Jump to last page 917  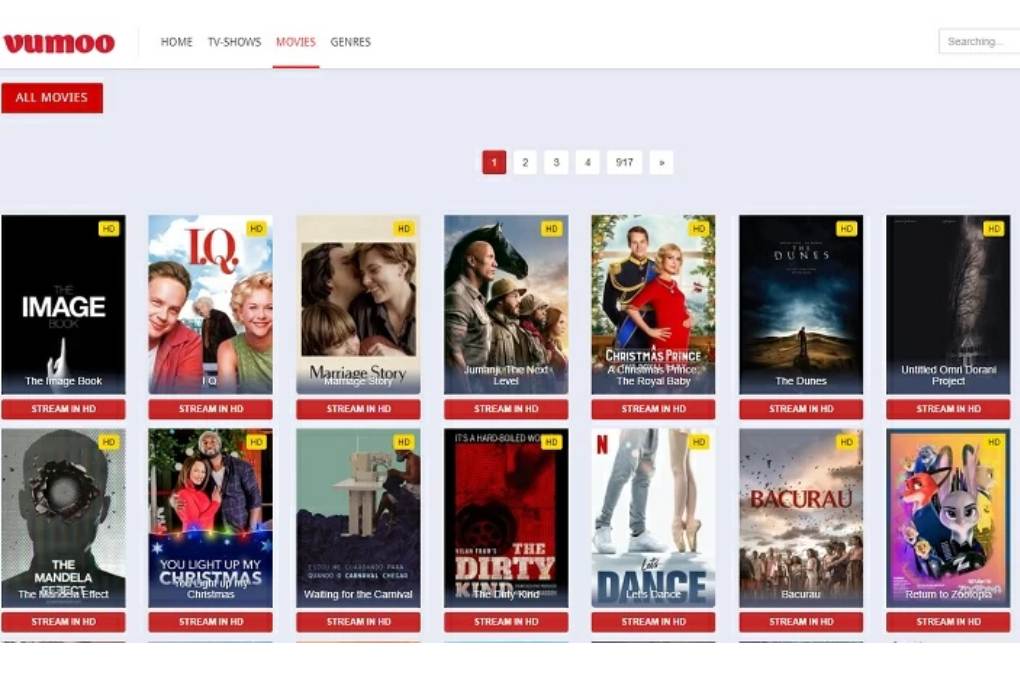pyautogui.click(x=624, y=162)
